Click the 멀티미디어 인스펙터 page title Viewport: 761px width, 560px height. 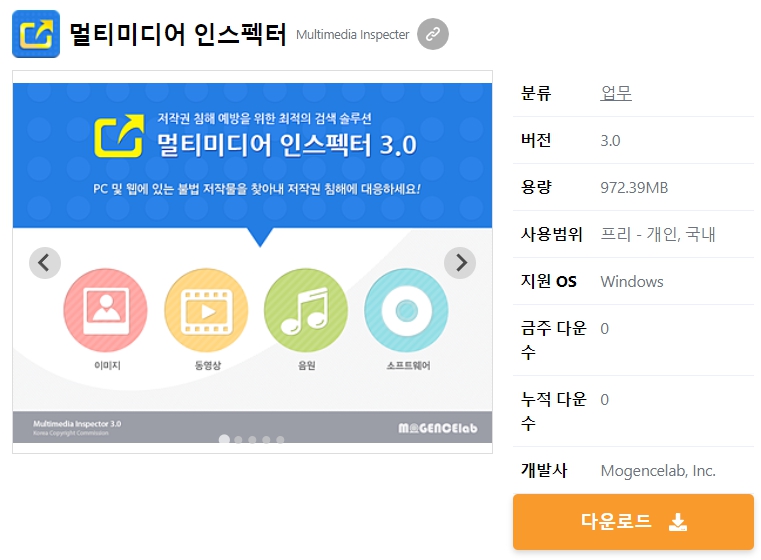(178, 34)
